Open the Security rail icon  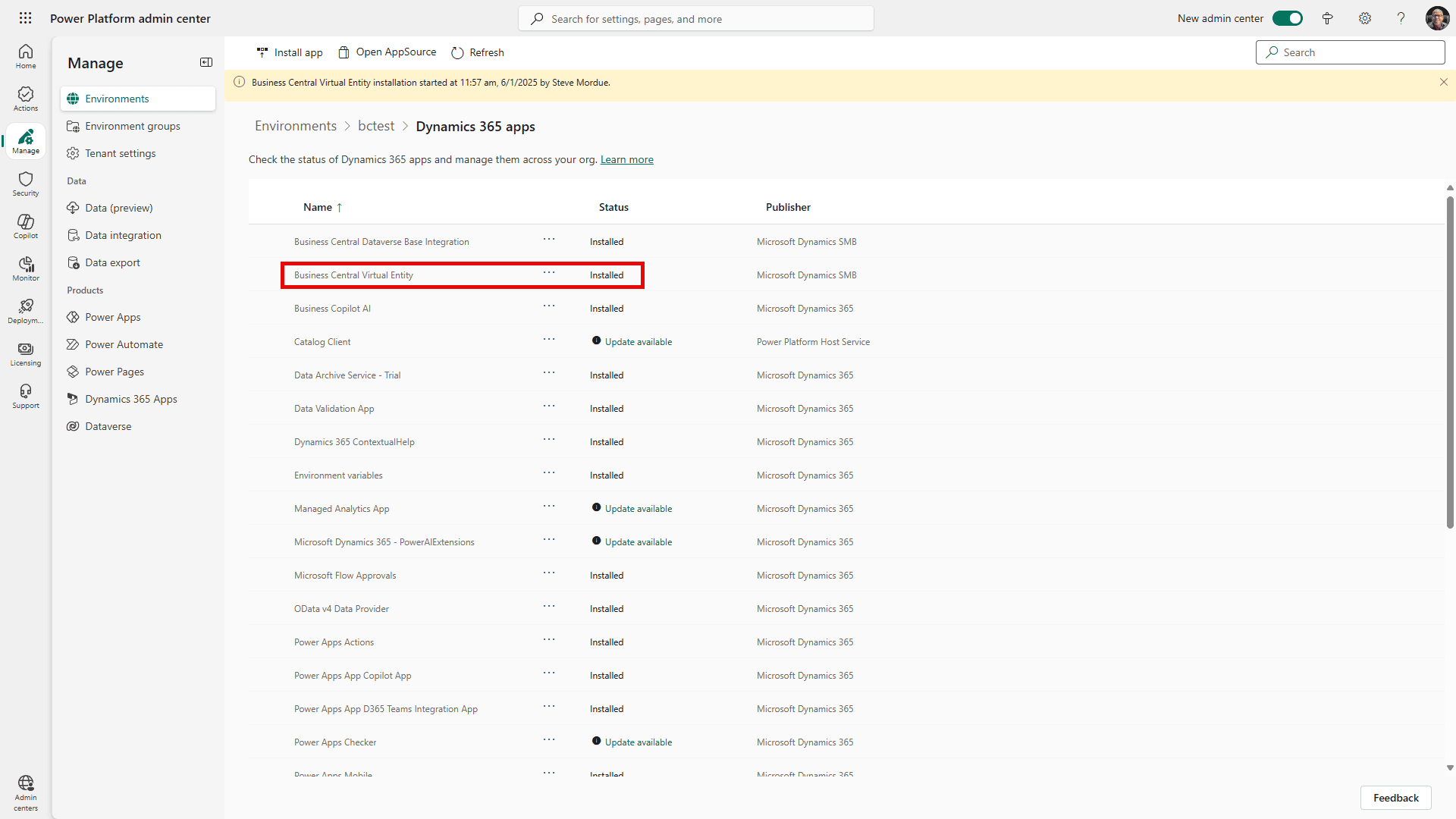26,184
